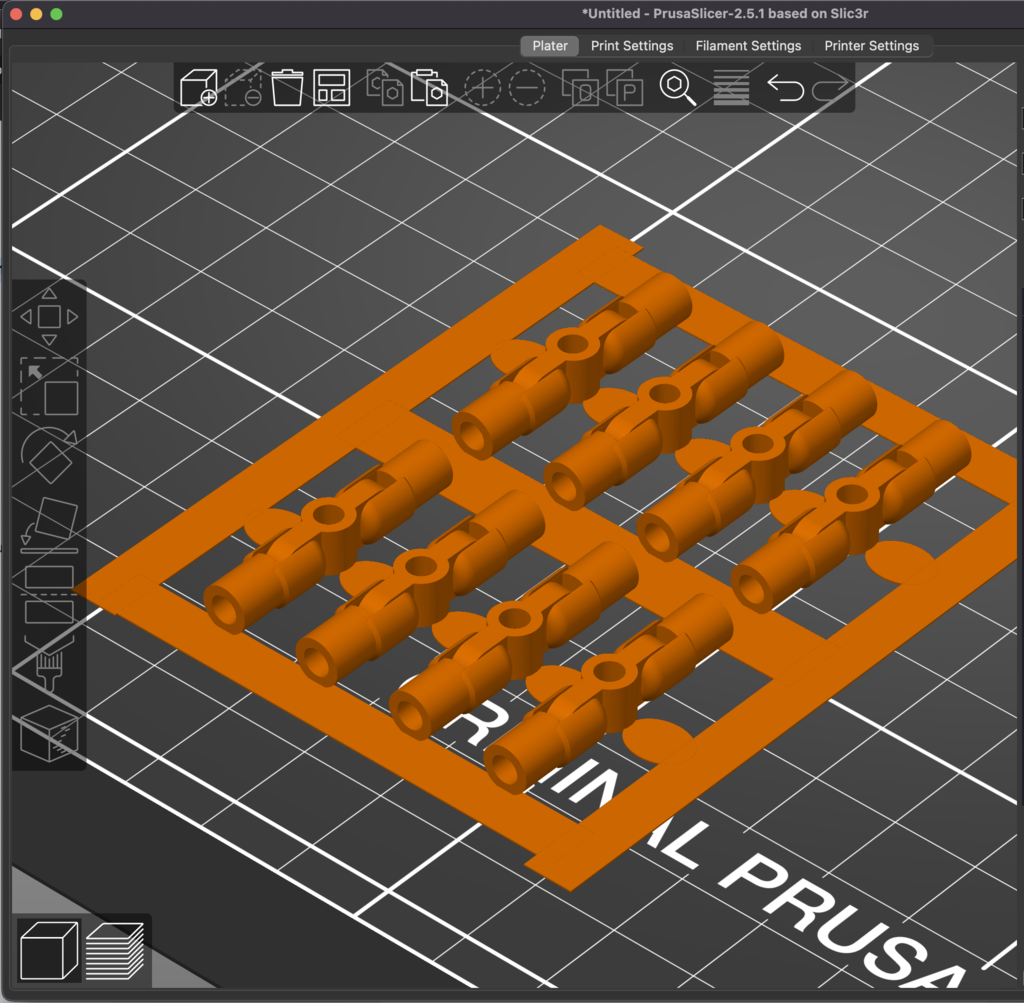Select the Paint-on supports brush tool
1024x1003 pixels.
coord(49,664)
